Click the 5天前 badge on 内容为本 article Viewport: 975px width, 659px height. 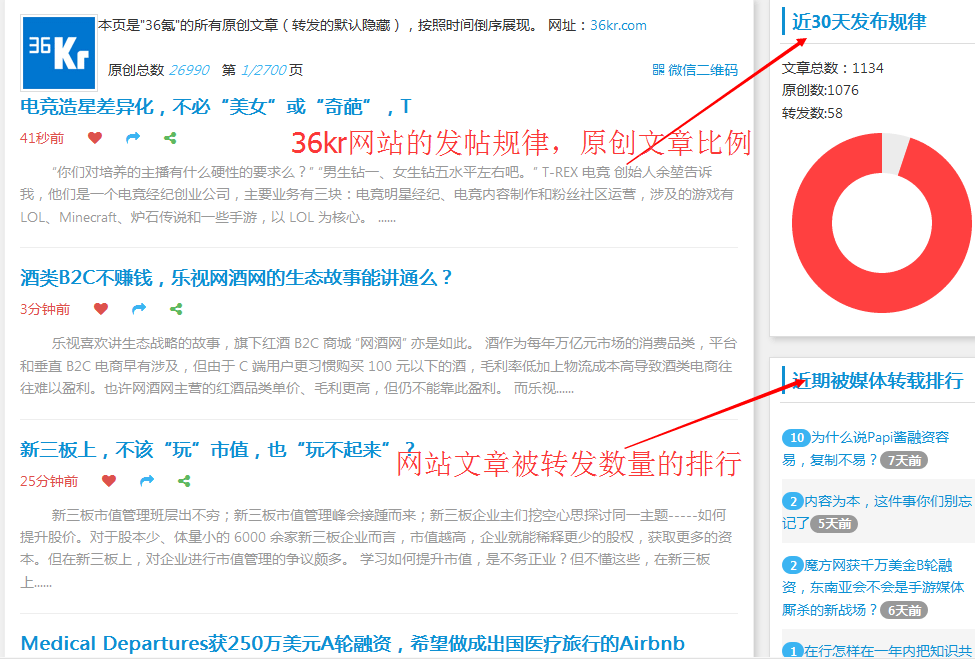coord(834,524)
